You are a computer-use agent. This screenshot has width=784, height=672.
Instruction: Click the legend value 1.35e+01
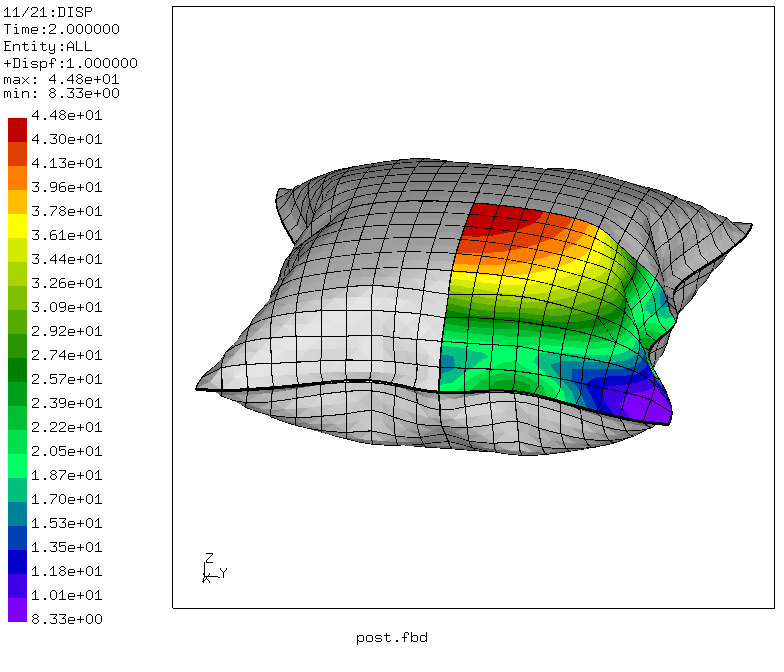[x=66, y=548]
